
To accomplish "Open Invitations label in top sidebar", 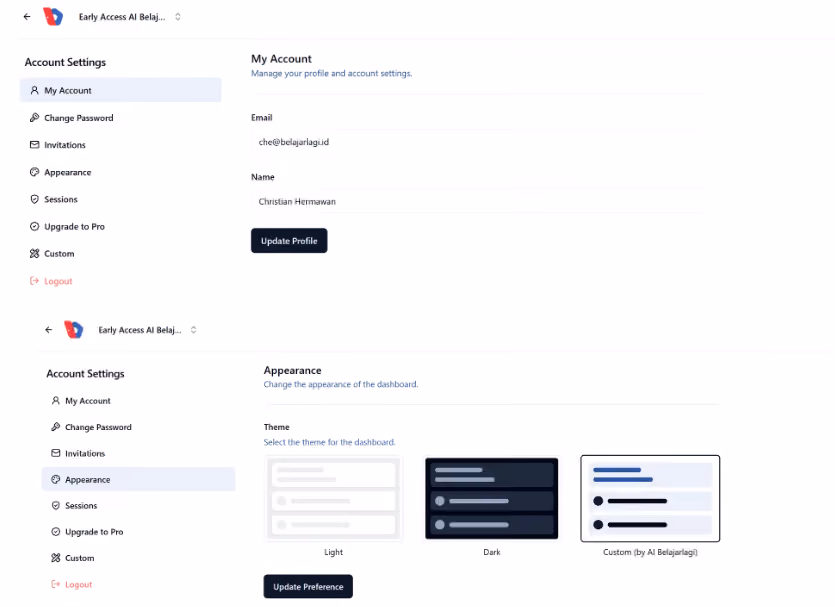I will tap(64, 145).
